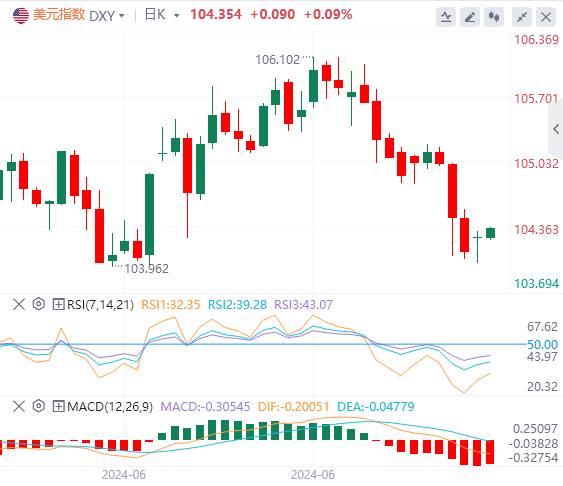Collapse fullscreen with the shrink arrows icon
563x486 pixels.
522,17
